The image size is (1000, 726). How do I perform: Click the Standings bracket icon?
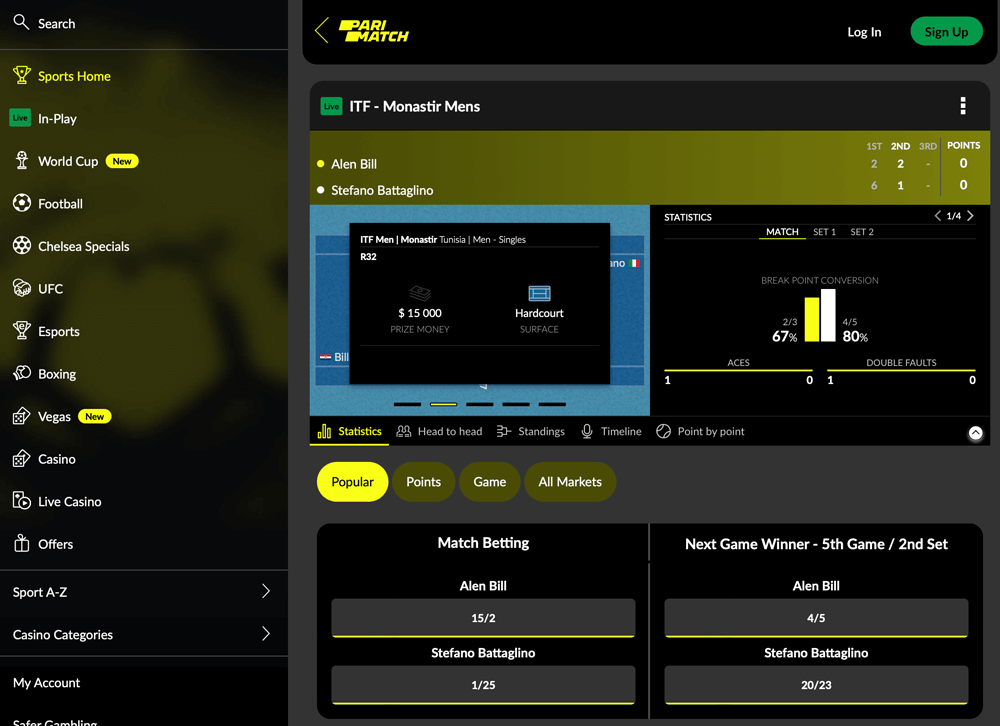click(x=504, y=431)
